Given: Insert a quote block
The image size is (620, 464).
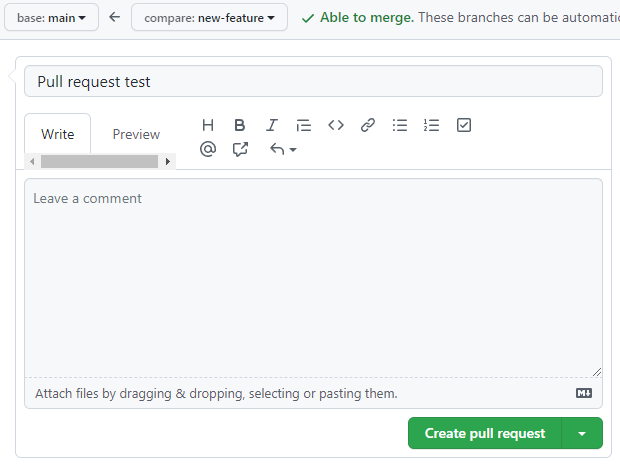Looking at the screenshot, I should tap(304, 125).
